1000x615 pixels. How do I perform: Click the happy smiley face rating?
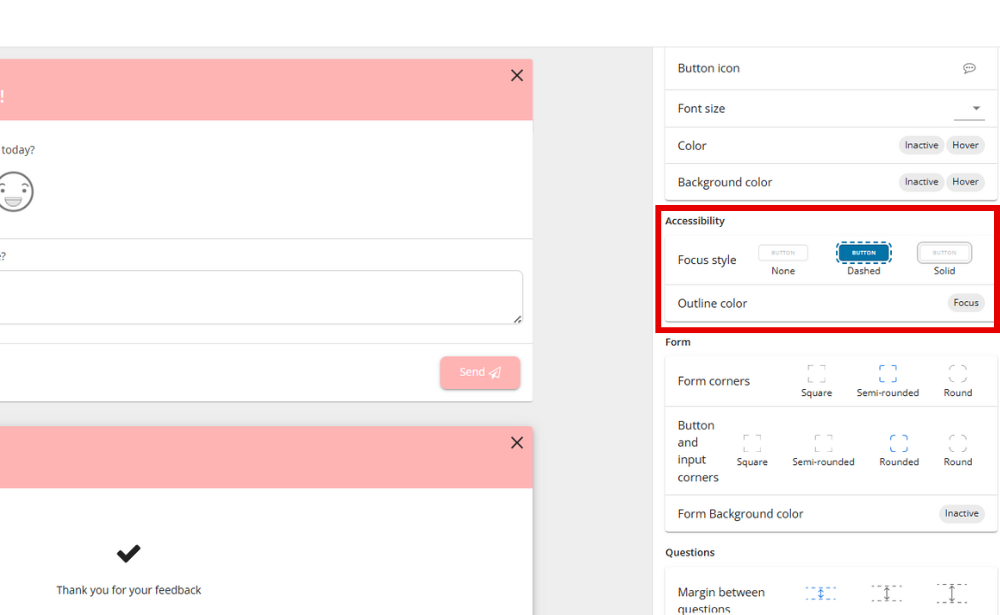tap(14, 191)
